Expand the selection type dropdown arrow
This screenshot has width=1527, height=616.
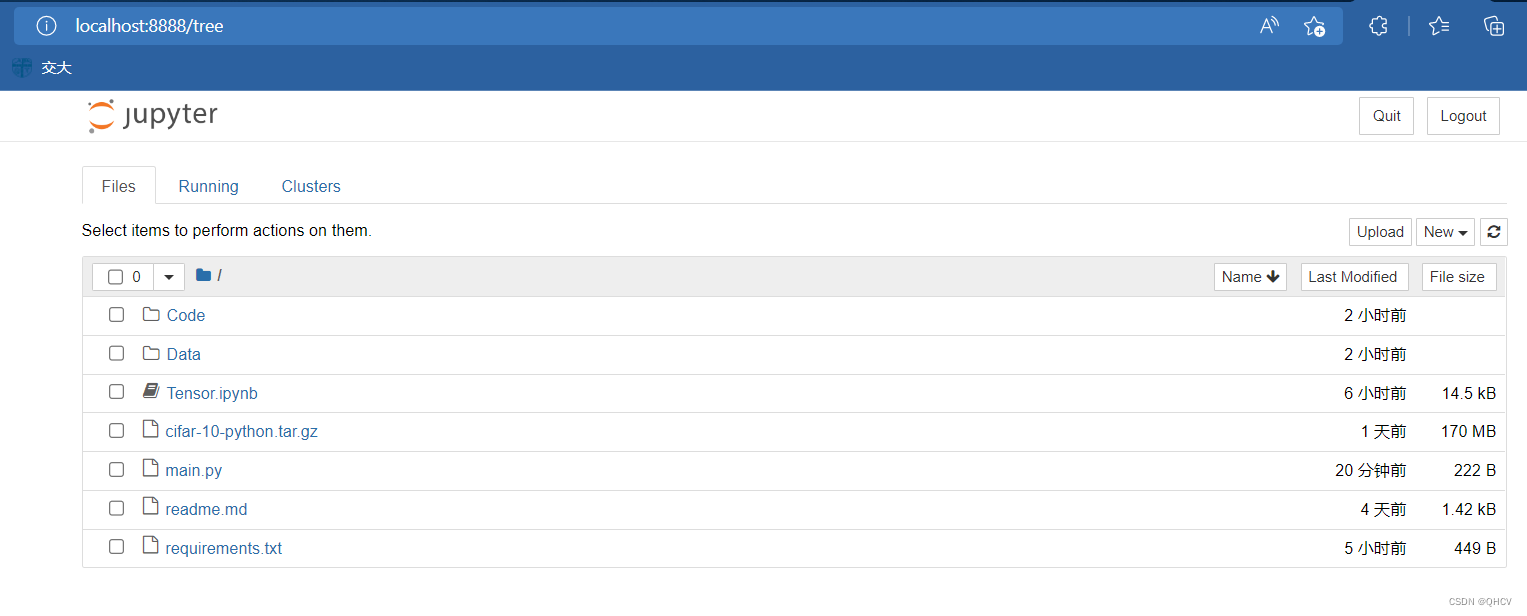(168, 277)
